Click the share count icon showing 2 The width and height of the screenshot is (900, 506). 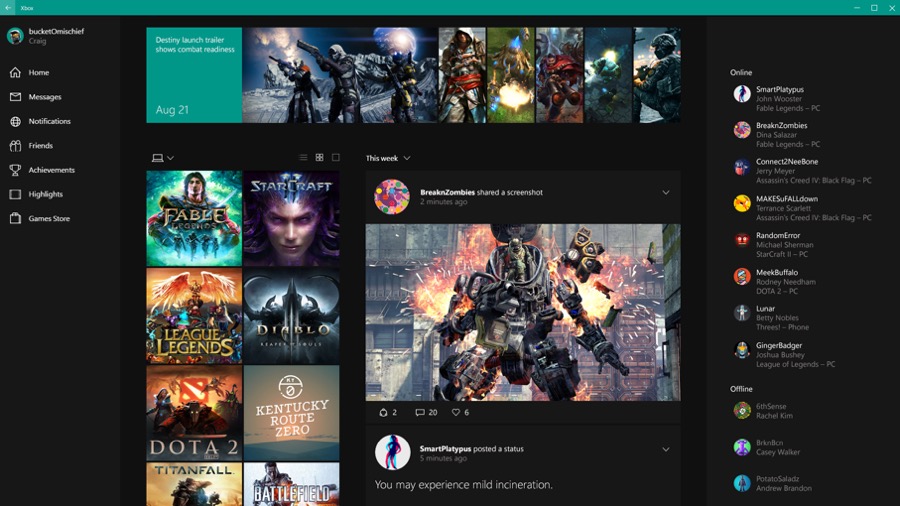coord(383,412)
